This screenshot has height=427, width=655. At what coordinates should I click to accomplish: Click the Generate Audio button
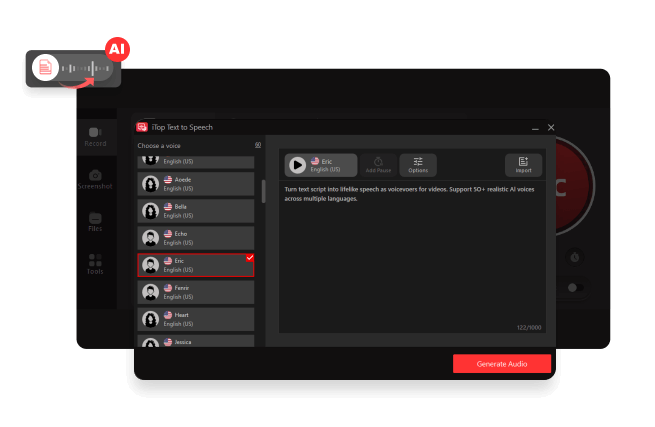(501, 364)
